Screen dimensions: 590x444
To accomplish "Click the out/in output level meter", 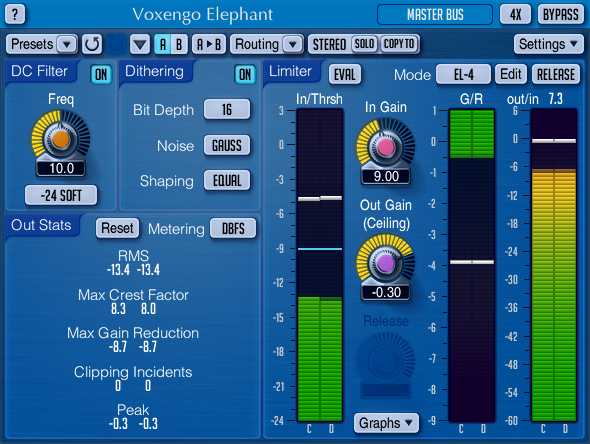I will point(554,265).
